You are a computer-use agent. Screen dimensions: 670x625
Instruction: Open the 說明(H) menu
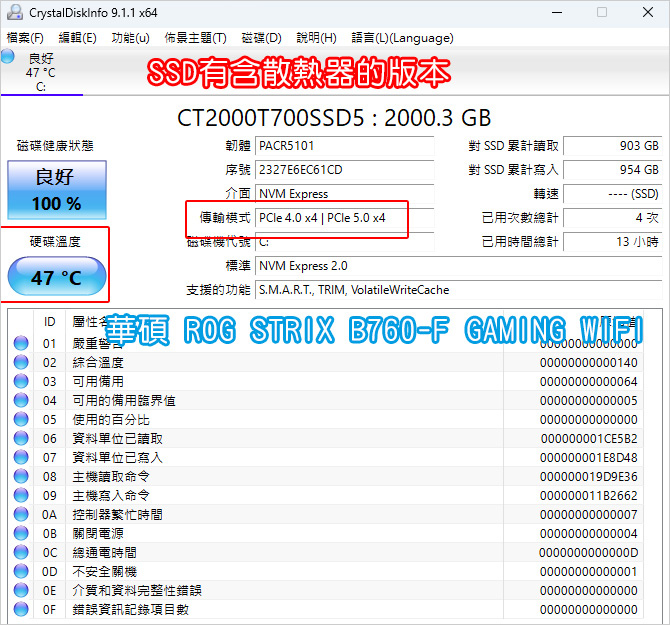(316, 38)
